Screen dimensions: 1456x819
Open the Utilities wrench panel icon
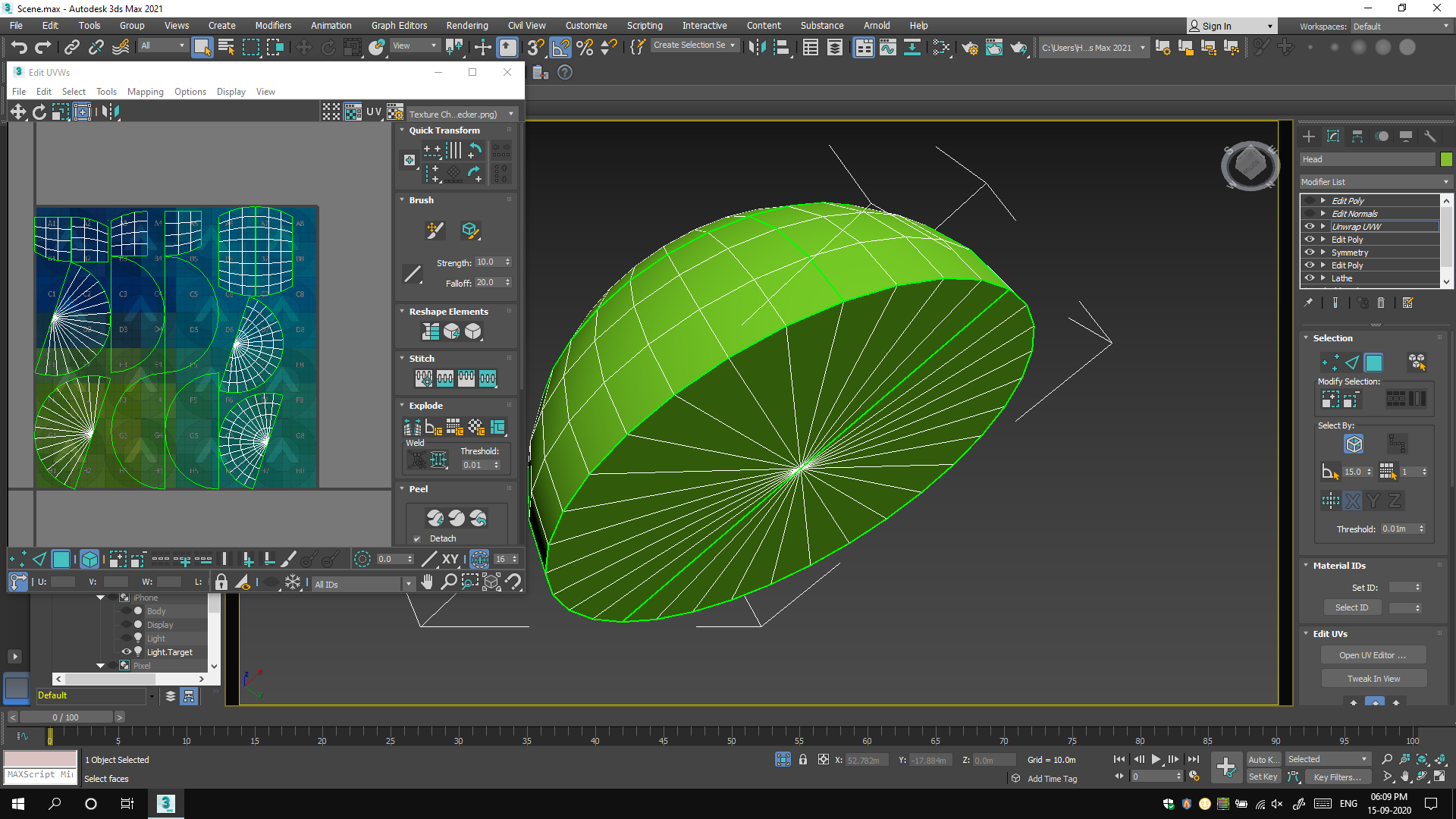click(x=1430, y=136)
